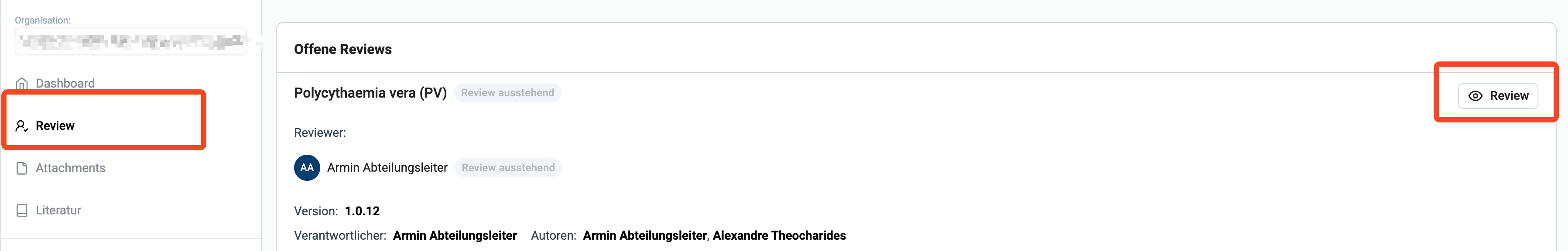Click reviewer name Armin Abteilungsleiter beside avatar
Image resolution: width=1568 pixels, height=251 pixels.
(x=387, y=168)
